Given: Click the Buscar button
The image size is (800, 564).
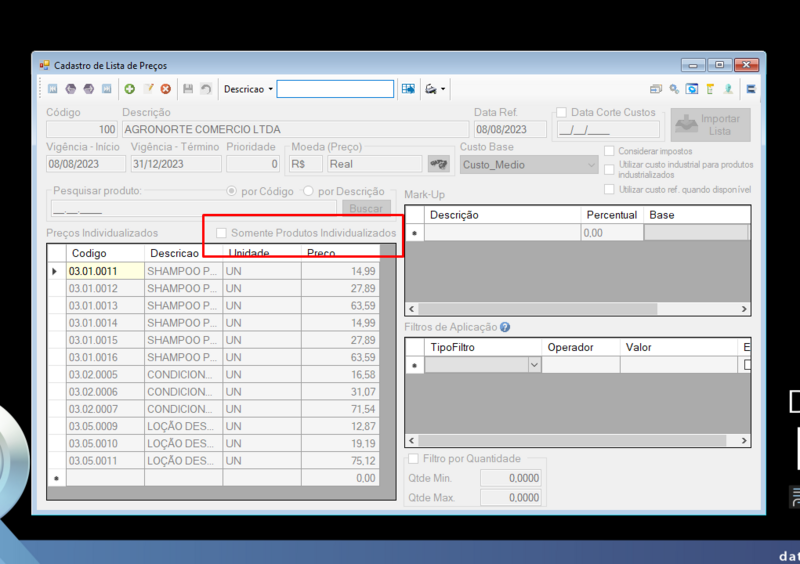Looking at the screenshot, I should tap(366, 208).
